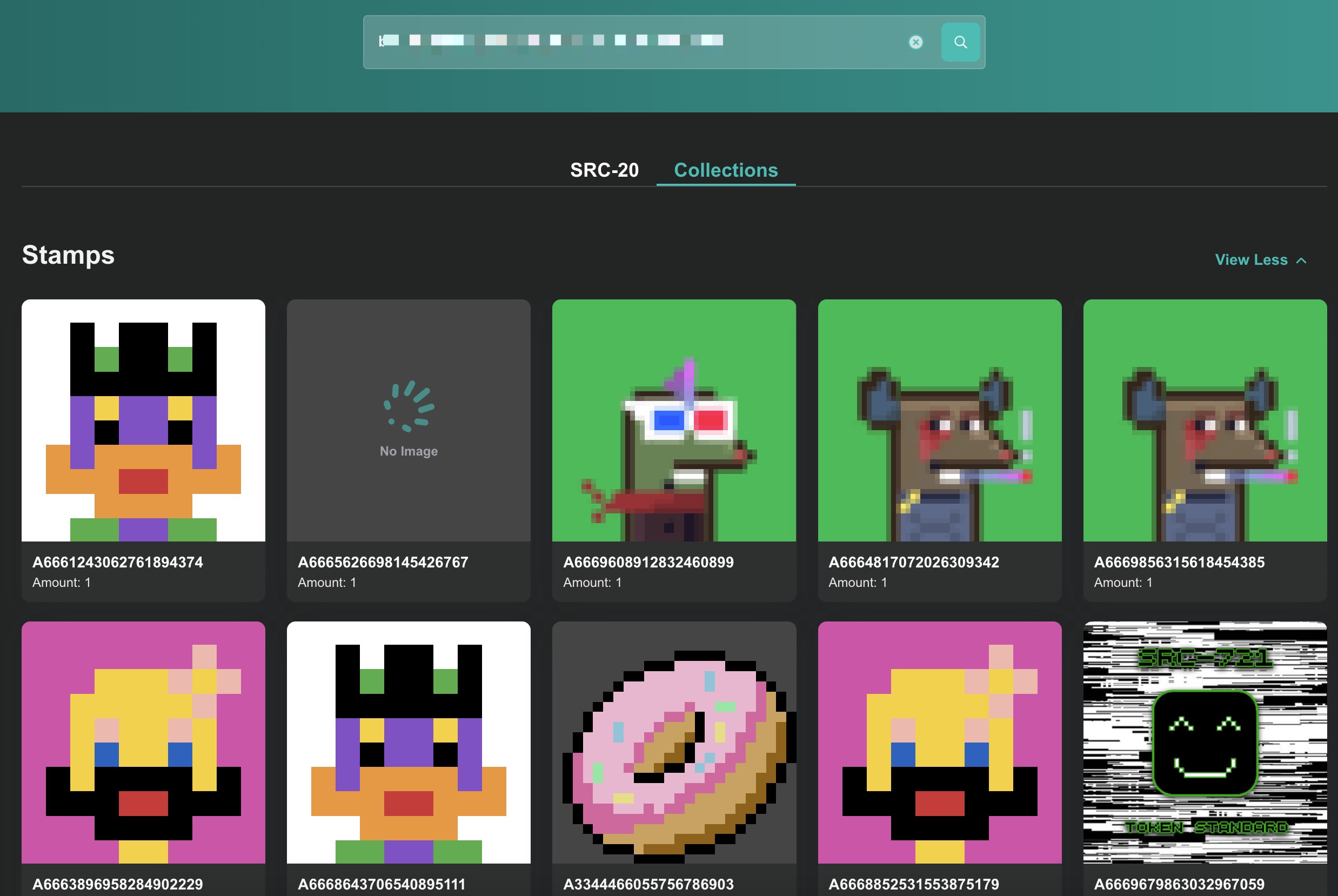Click the chevron next to View Less

click(1301, 260)
